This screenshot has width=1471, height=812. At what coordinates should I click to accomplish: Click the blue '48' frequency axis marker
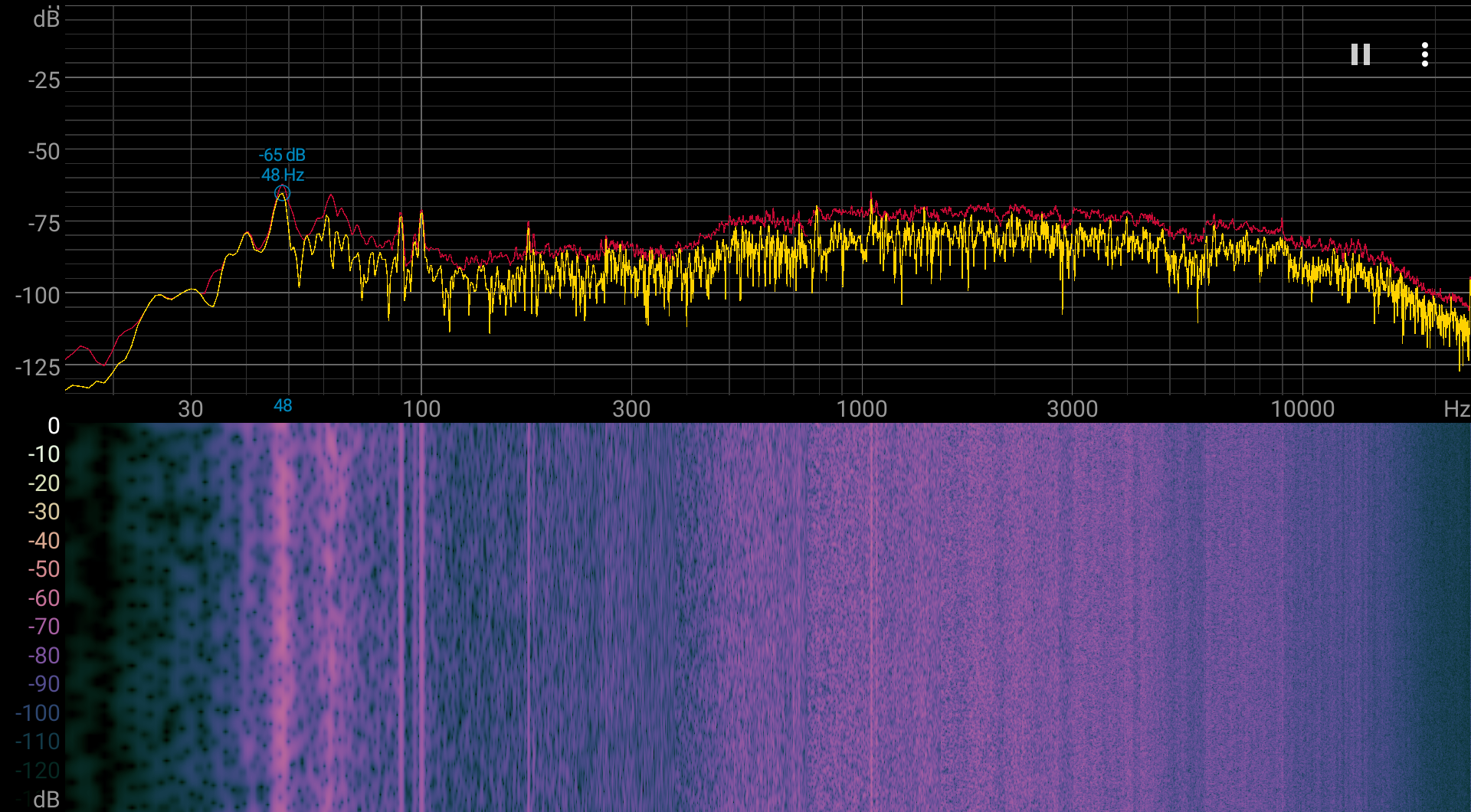tap(283, 406)
